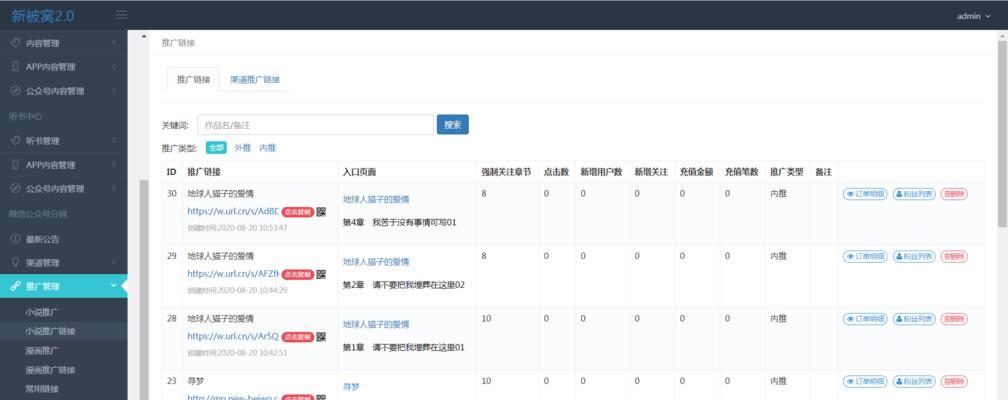Collapse the 推广管理 sidebar menu

tap(64, 287)
